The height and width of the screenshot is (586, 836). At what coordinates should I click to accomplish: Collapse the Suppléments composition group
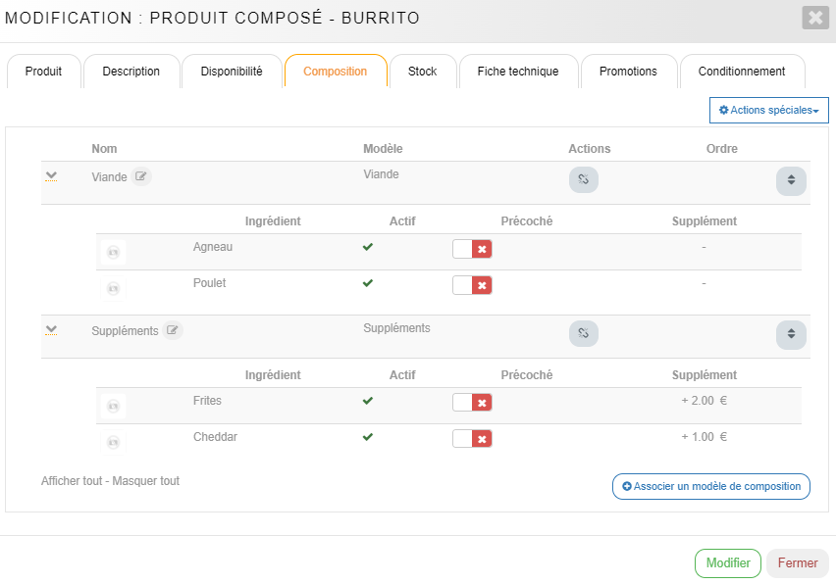point(51,330)
